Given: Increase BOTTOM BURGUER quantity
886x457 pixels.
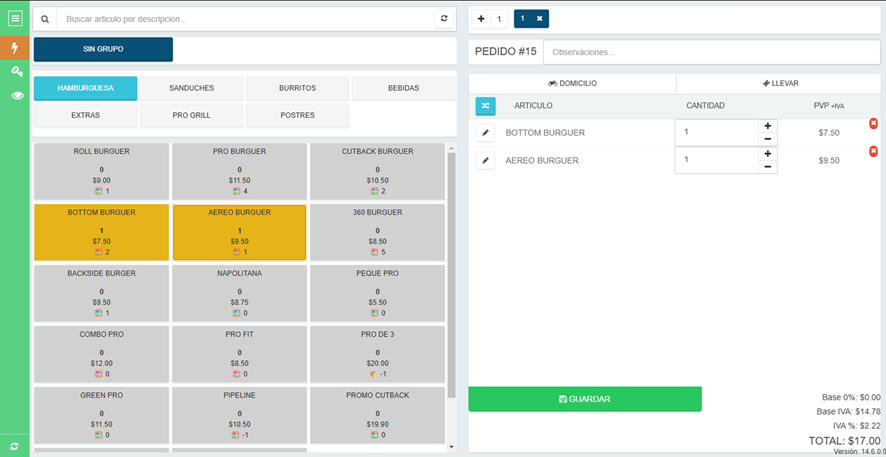Looking at the screenshot, I should click(767, 125).
